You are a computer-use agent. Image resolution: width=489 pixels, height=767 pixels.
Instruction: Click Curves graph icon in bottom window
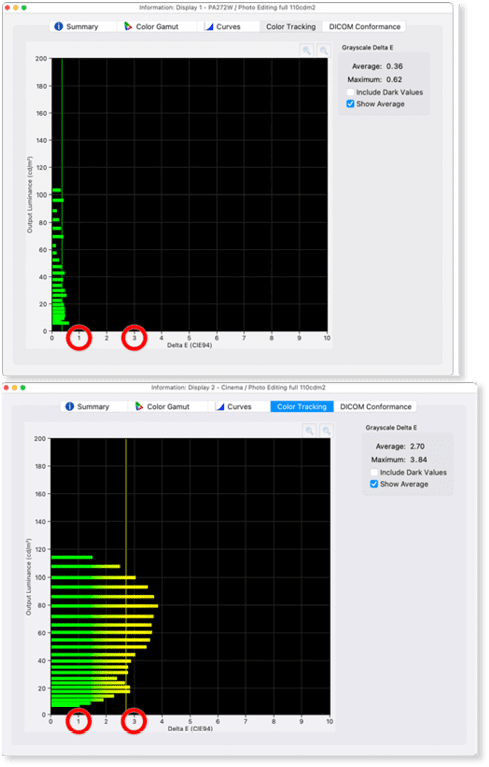pos(220,406)
